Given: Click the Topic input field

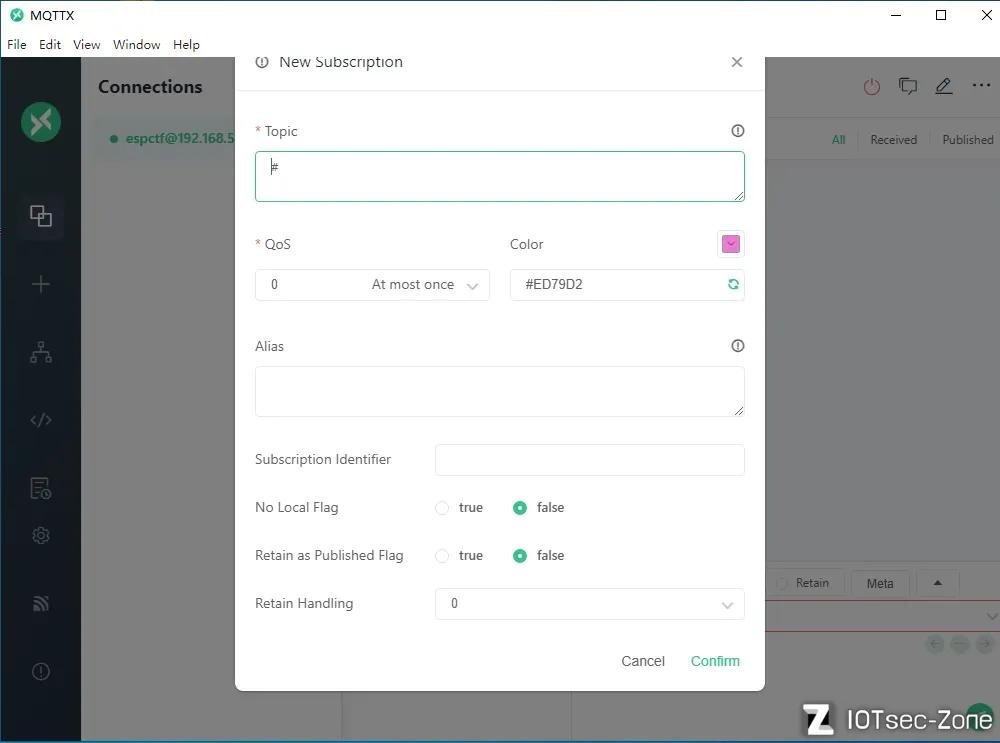Looking at the screenshot, I should coord(500,177).
